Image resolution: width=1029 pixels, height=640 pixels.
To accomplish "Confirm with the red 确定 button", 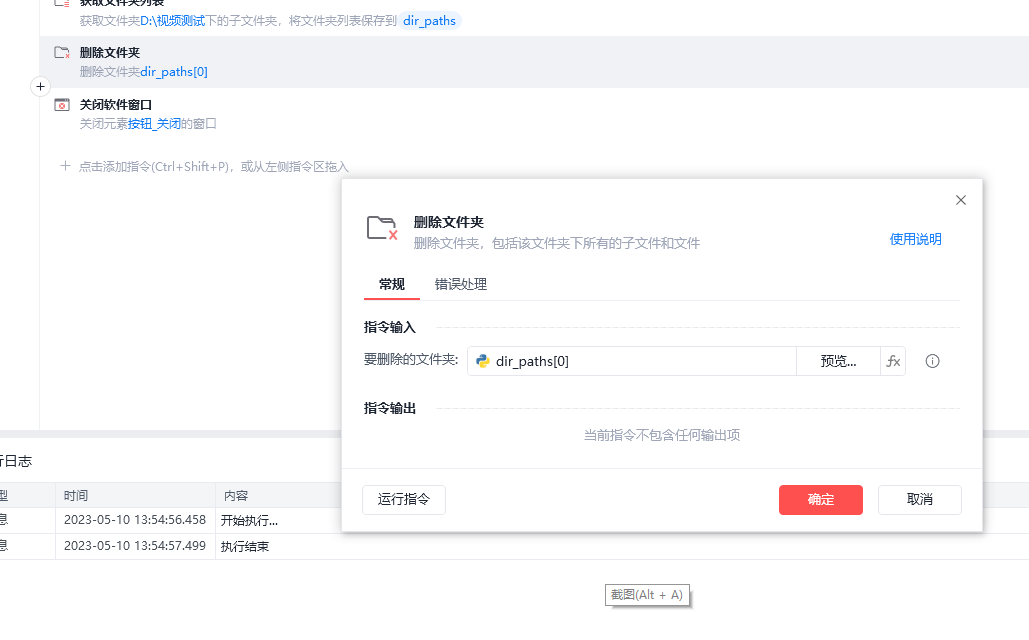I will click(x=820, y=500).
